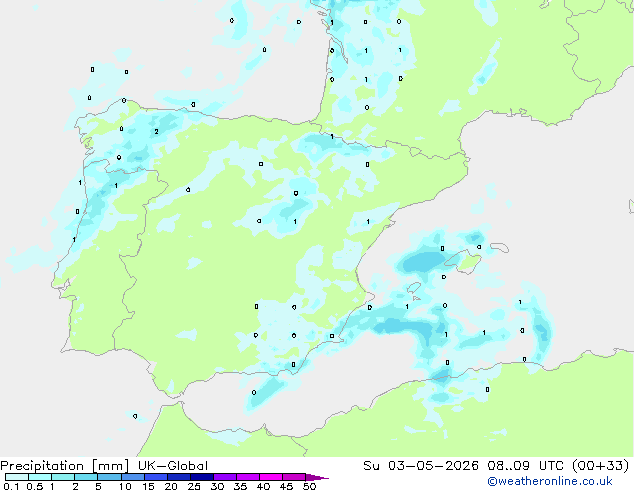Select the 30–35 mm purple legend swatch

tap(225, 477)
